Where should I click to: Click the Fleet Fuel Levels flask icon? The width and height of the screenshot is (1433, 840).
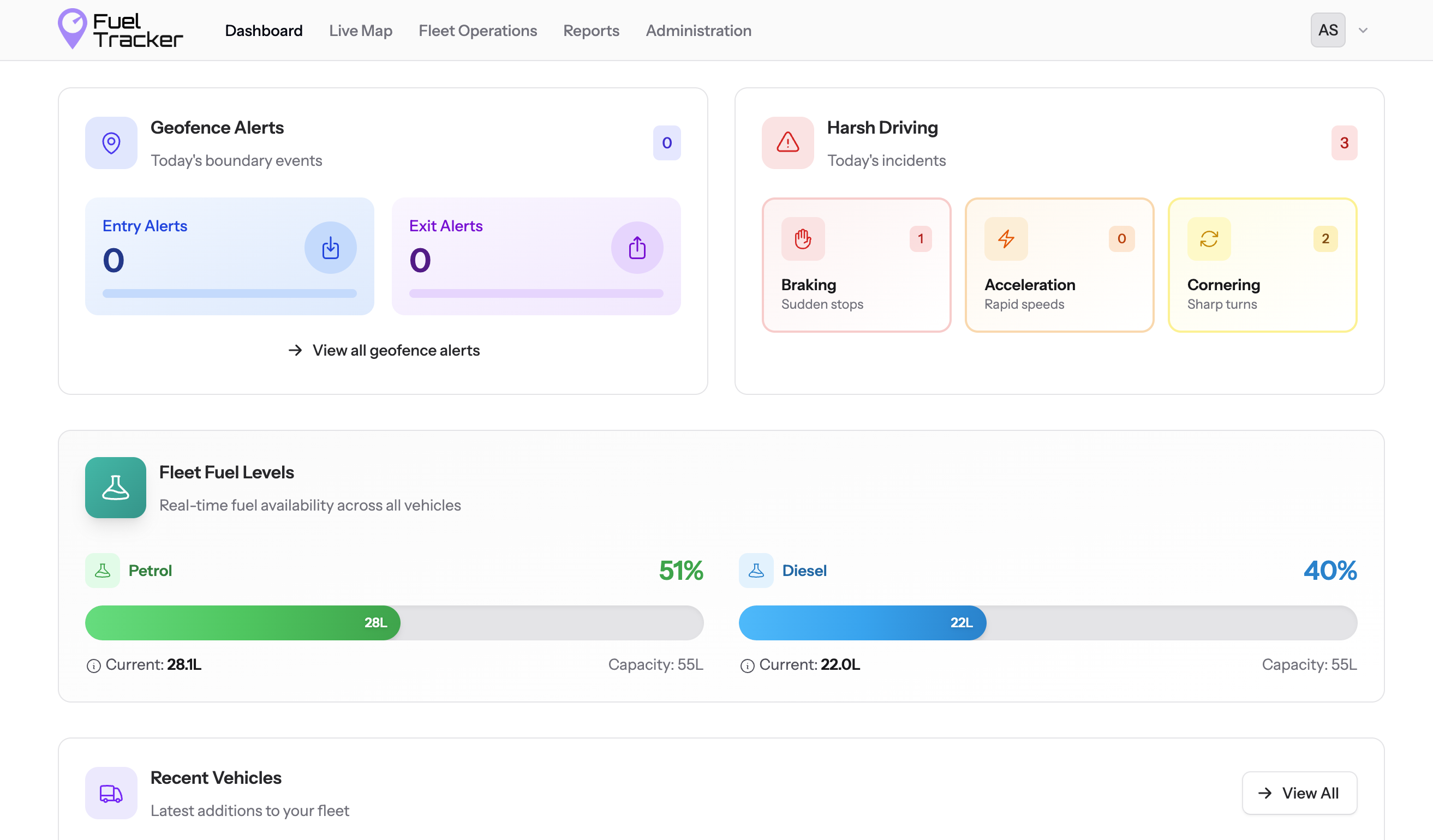tap(116, 488)
